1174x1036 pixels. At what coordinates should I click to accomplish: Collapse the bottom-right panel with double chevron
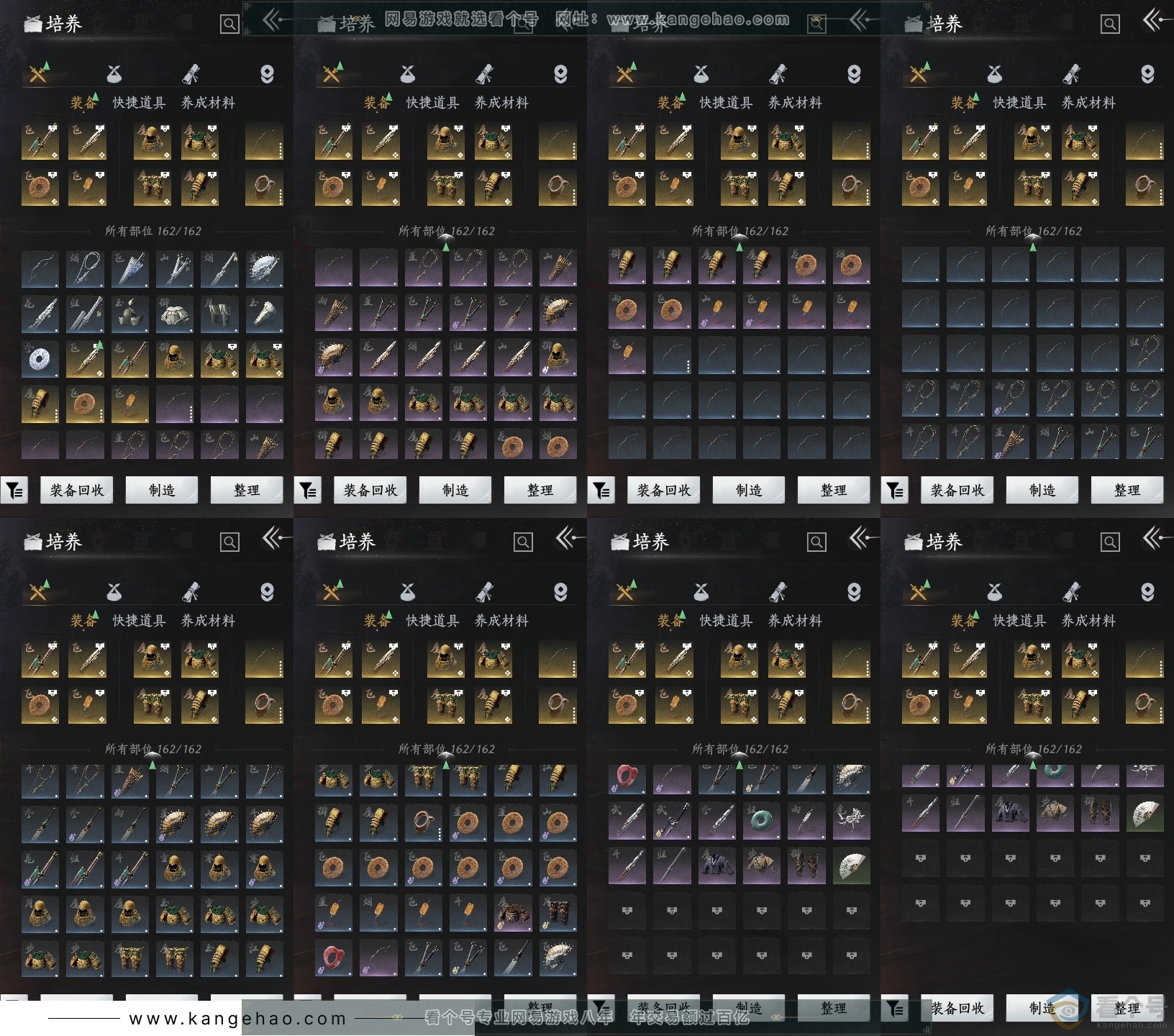coord(1155,538)
